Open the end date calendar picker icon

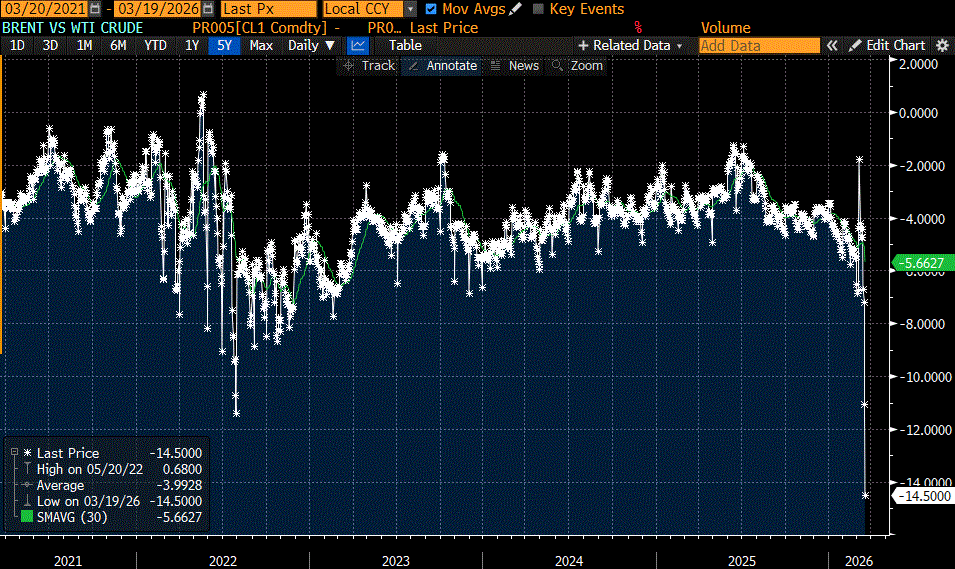(x=209, y=9)
